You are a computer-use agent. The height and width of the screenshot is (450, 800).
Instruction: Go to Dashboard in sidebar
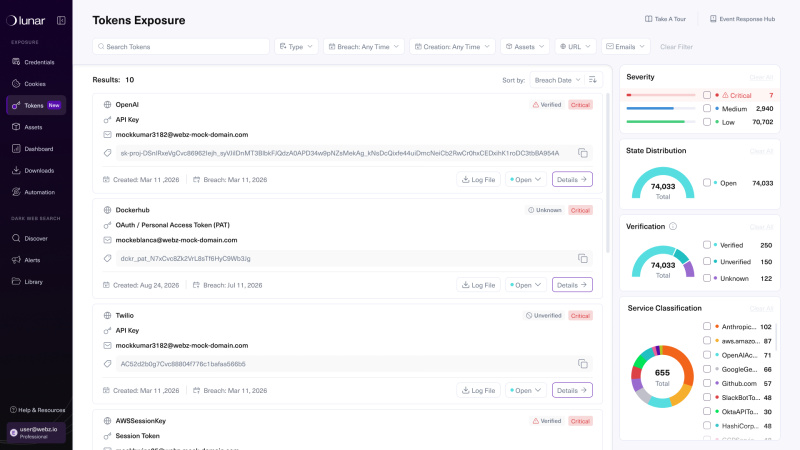[36, 148]
